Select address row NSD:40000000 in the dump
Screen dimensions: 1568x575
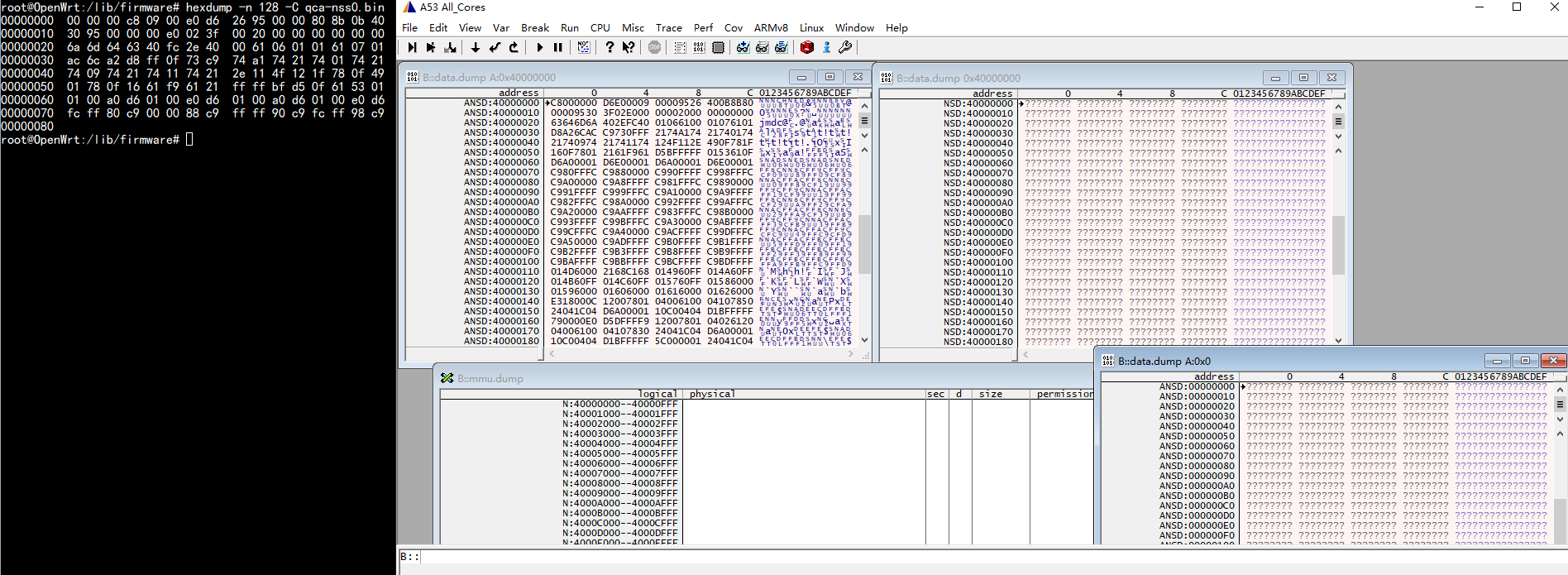(x=978, y=103)
